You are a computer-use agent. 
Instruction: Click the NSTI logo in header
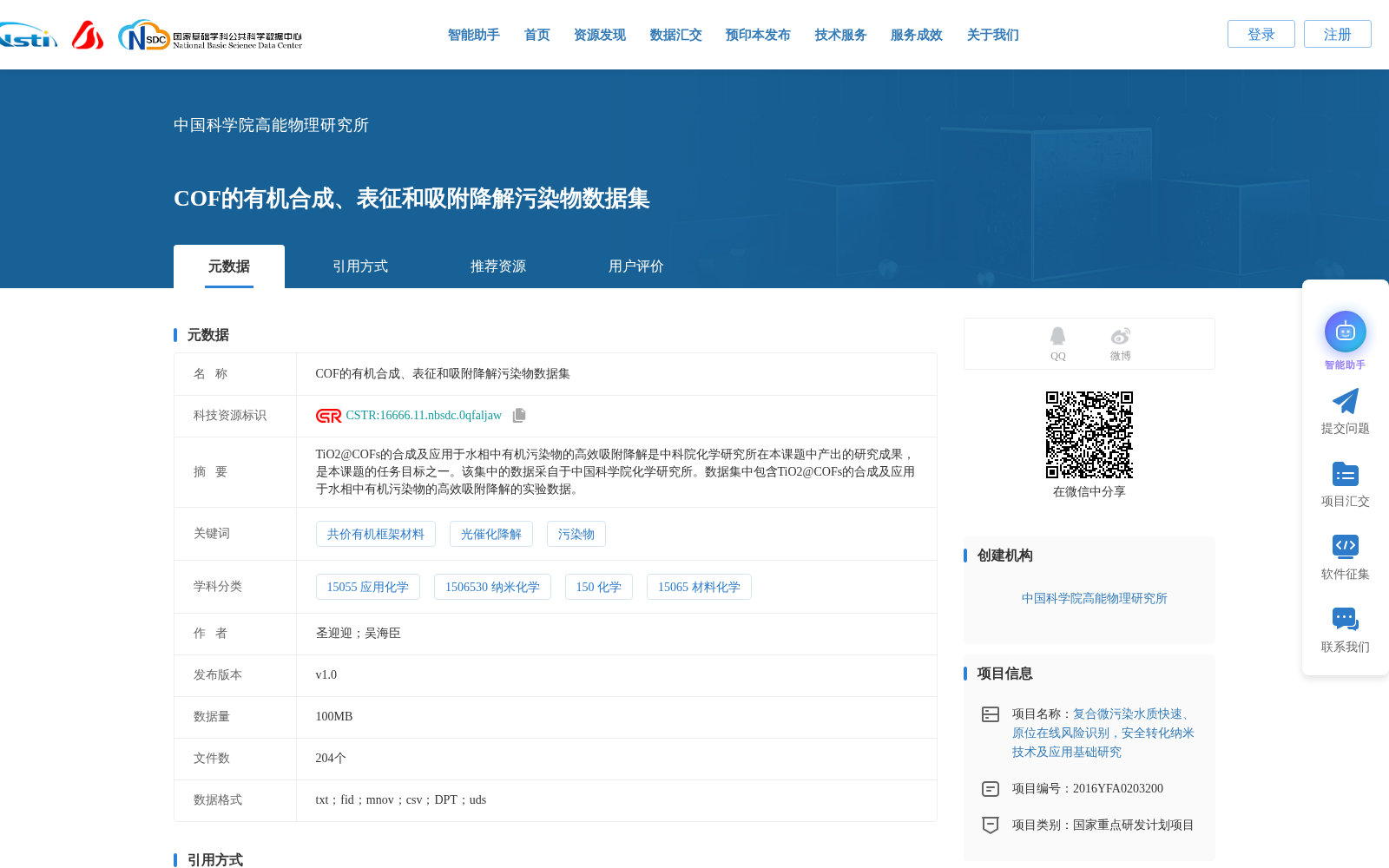[28, 35]
